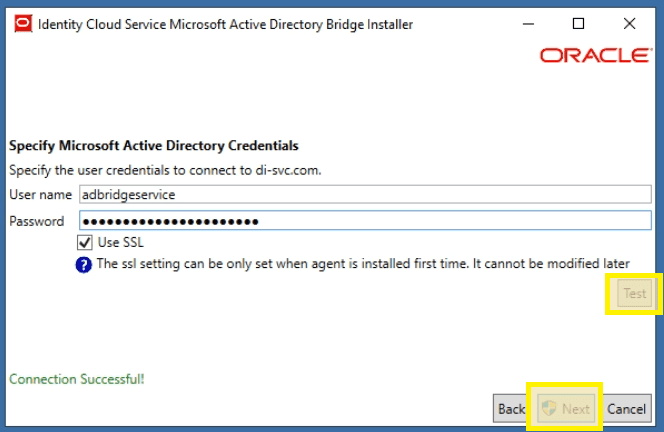Click the blue help question mark icon
This screenshot has height=432, width=664.
(84, 265)
